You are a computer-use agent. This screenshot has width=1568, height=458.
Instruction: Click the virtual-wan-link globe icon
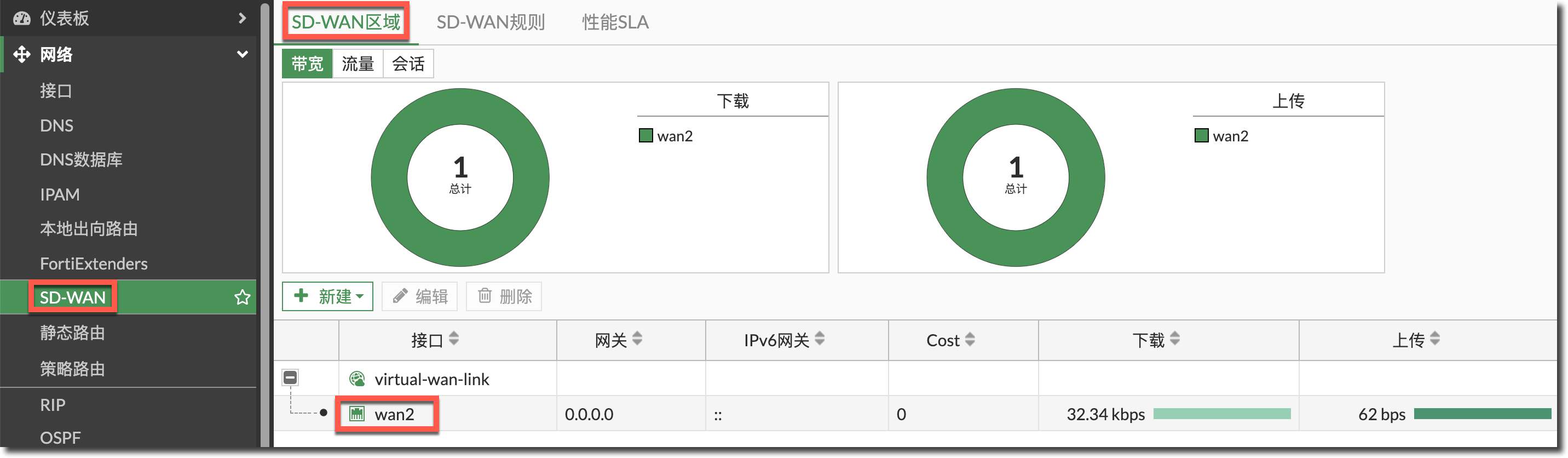pyautogui.click(x=357, y=379)
